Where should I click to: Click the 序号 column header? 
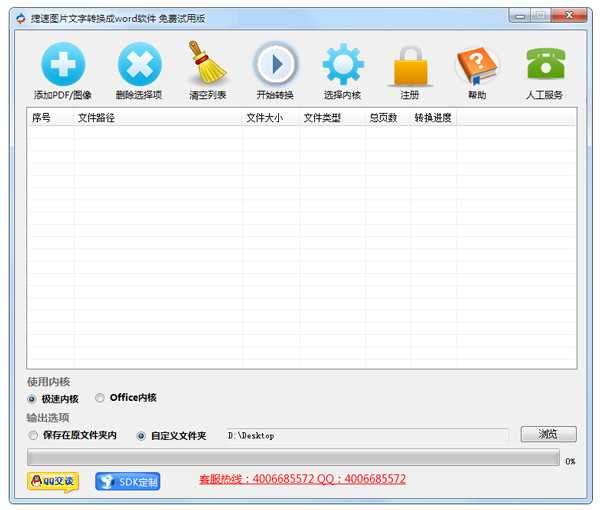pos(51,117)
